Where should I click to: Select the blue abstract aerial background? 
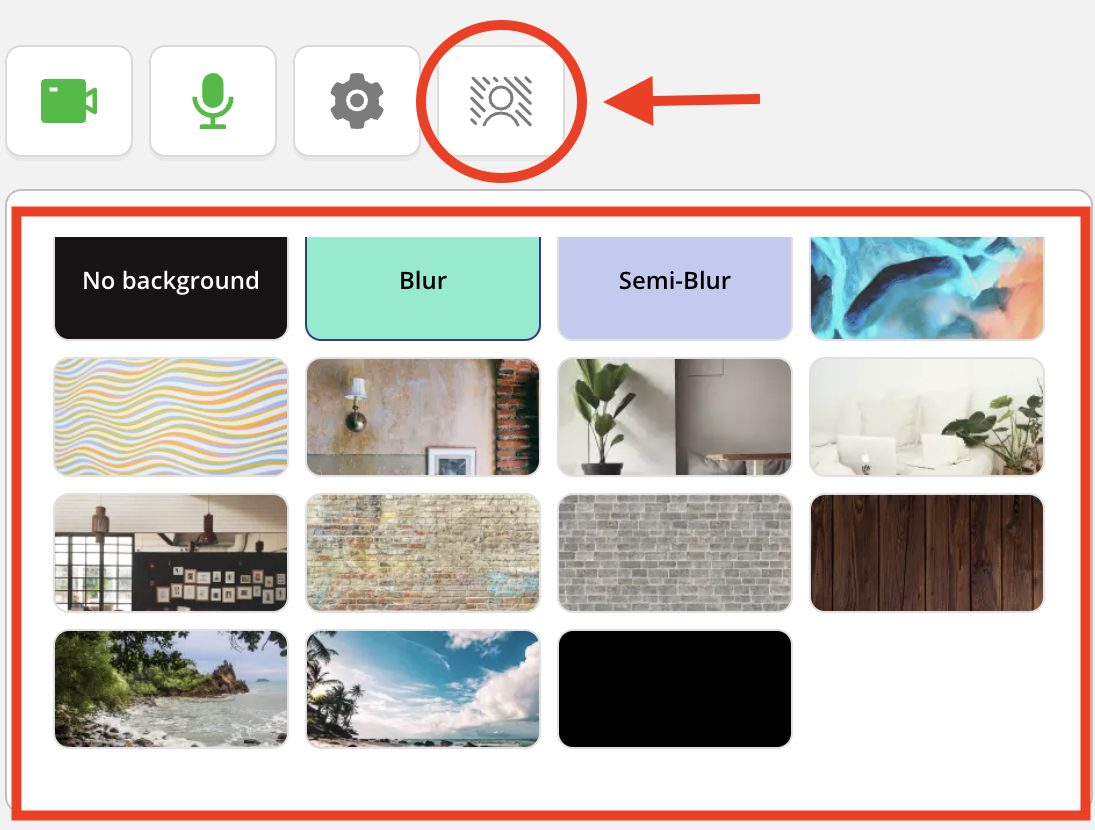coord(927,288)
